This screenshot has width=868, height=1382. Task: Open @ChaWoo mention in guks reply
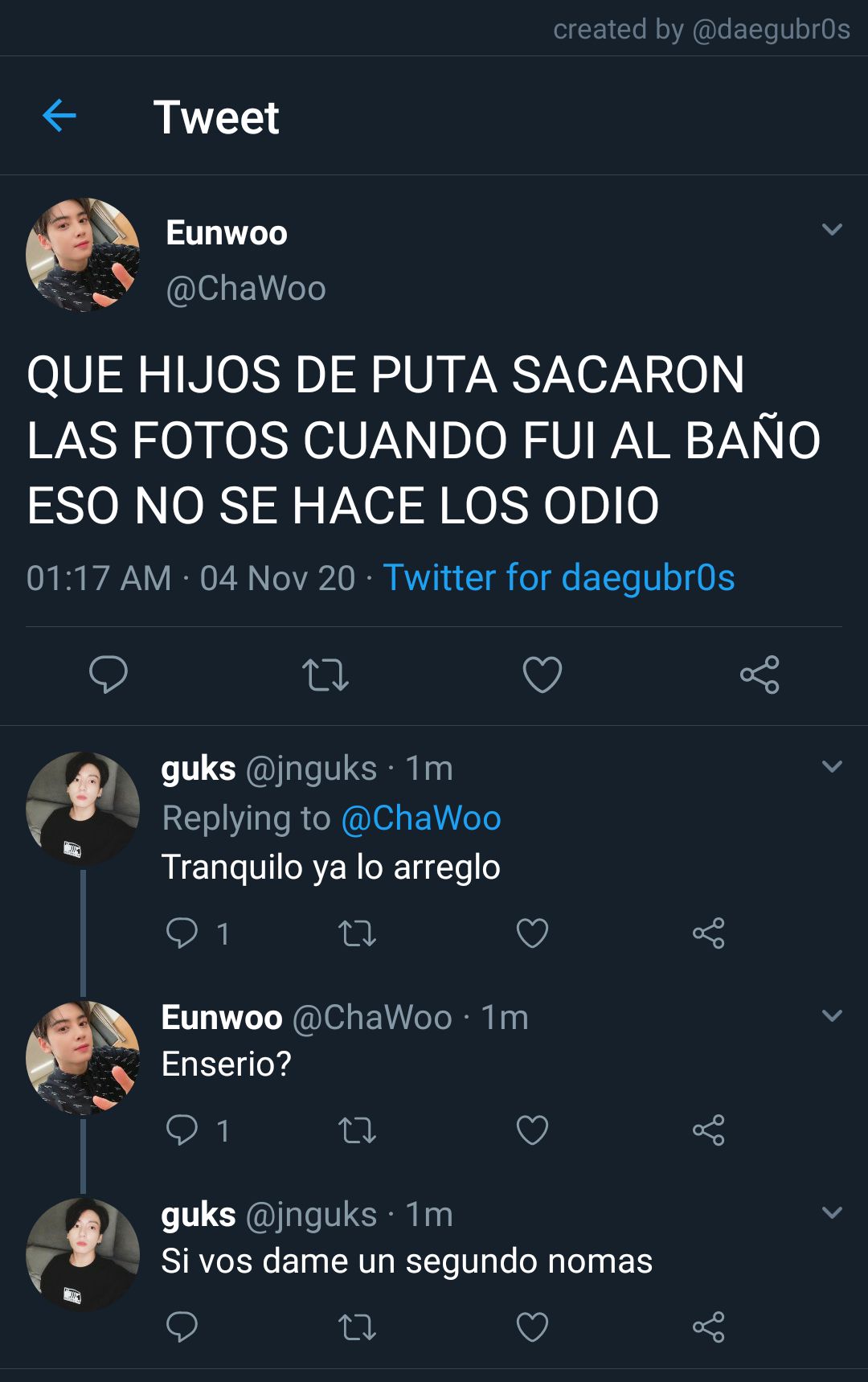[x=421, y=818]
